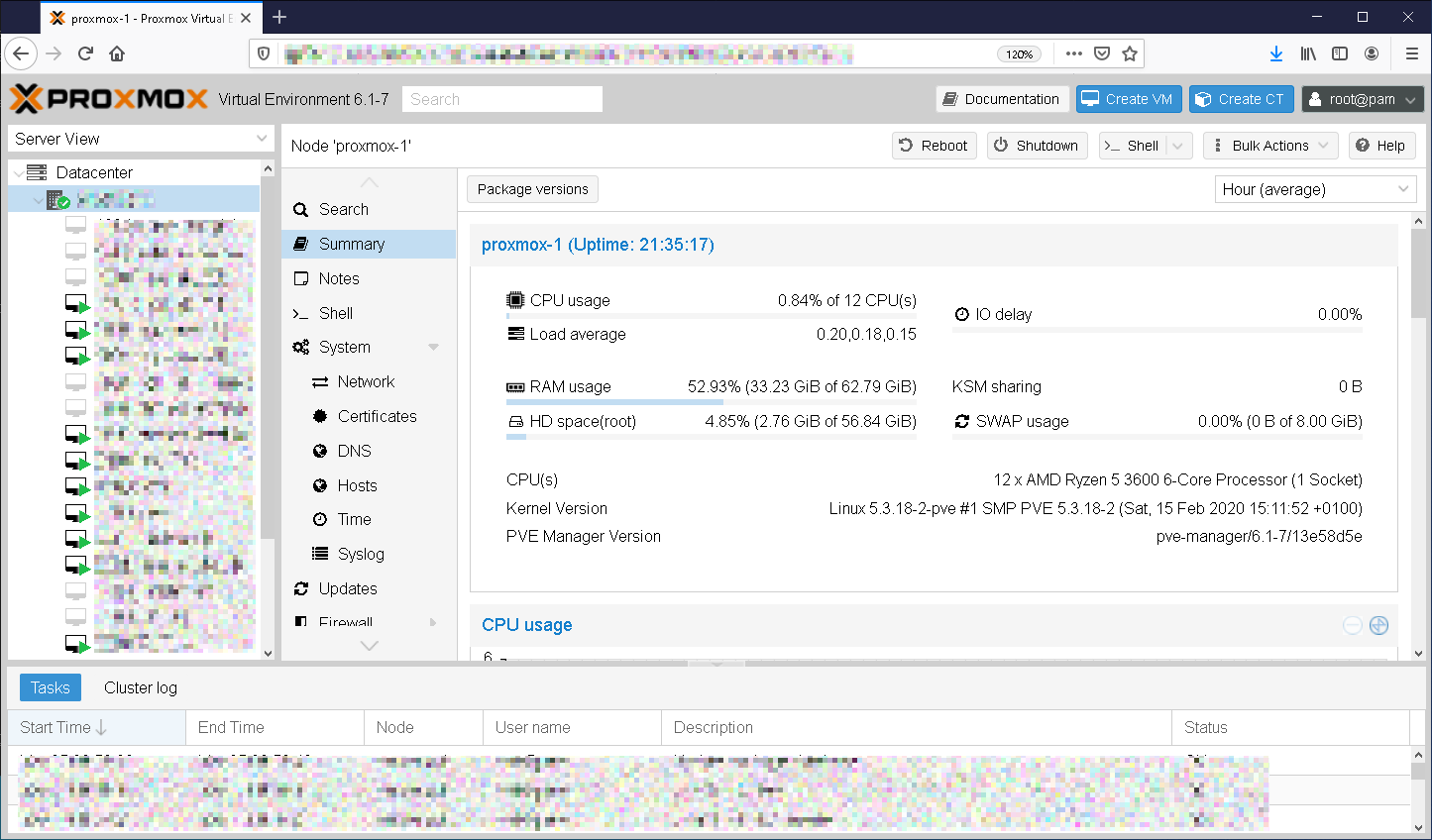
Task: Collapse the Datacenter tree node
Action: pyautogui.click(x=18, y=172)
